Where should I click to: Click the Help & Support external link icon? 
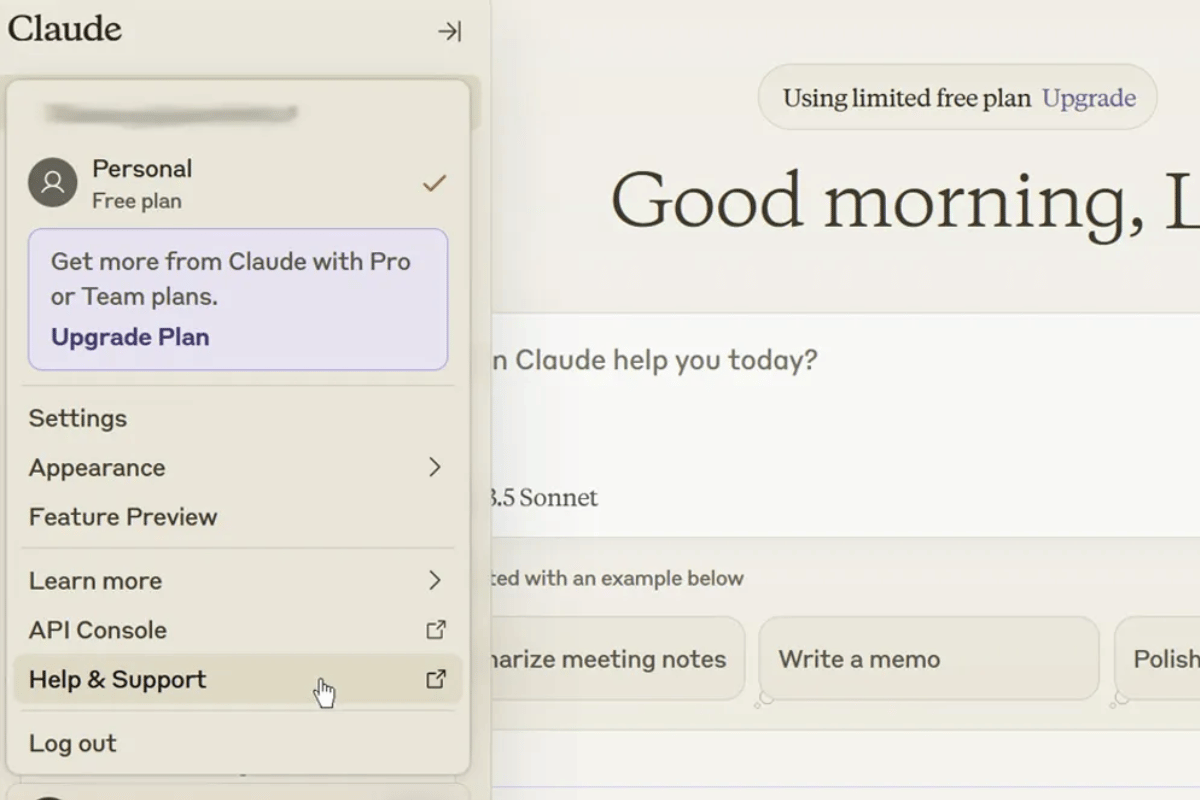[x=435, y=679]
